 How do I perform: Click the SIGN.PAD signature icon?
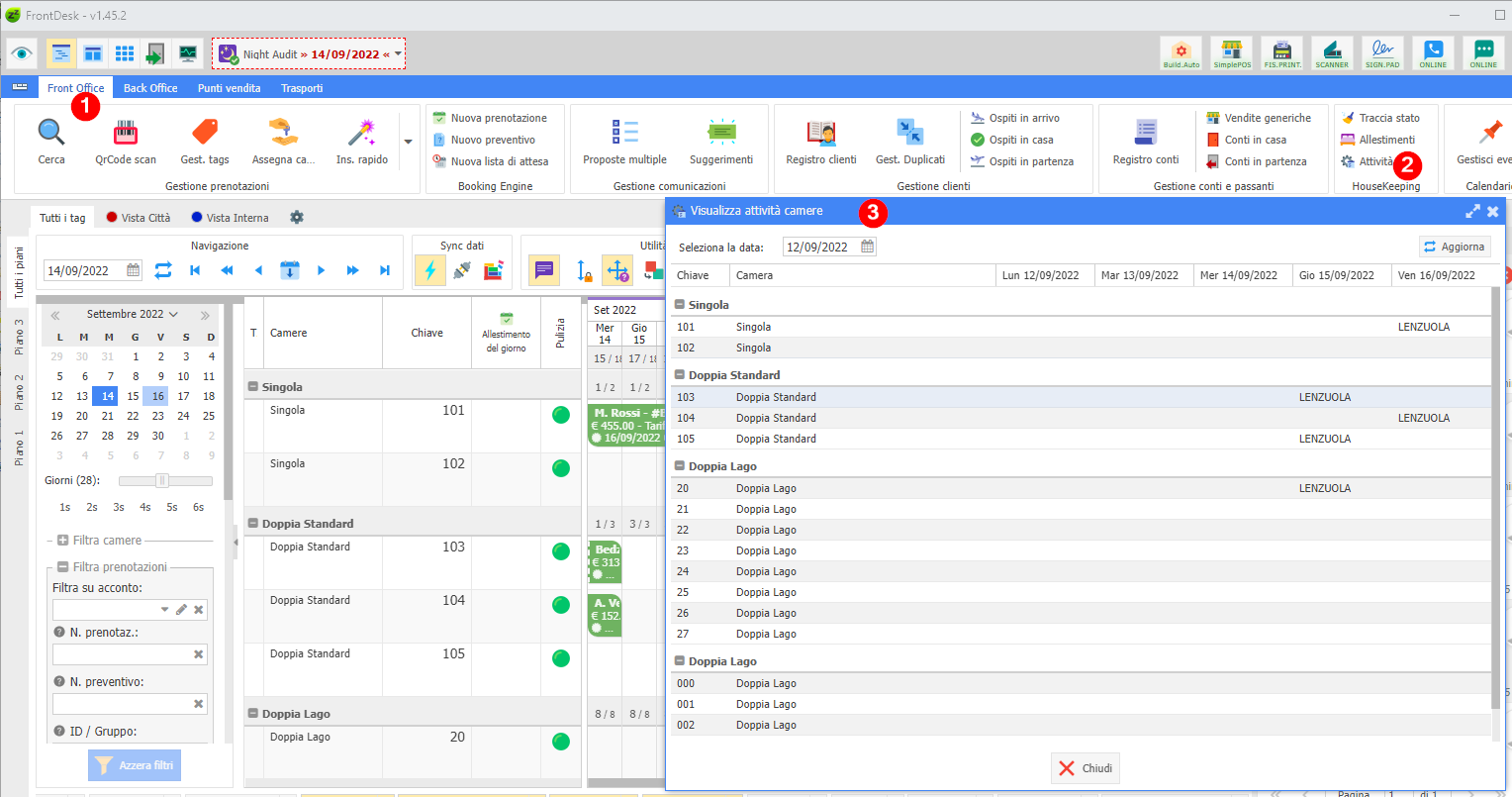(x=1382, y=53)
